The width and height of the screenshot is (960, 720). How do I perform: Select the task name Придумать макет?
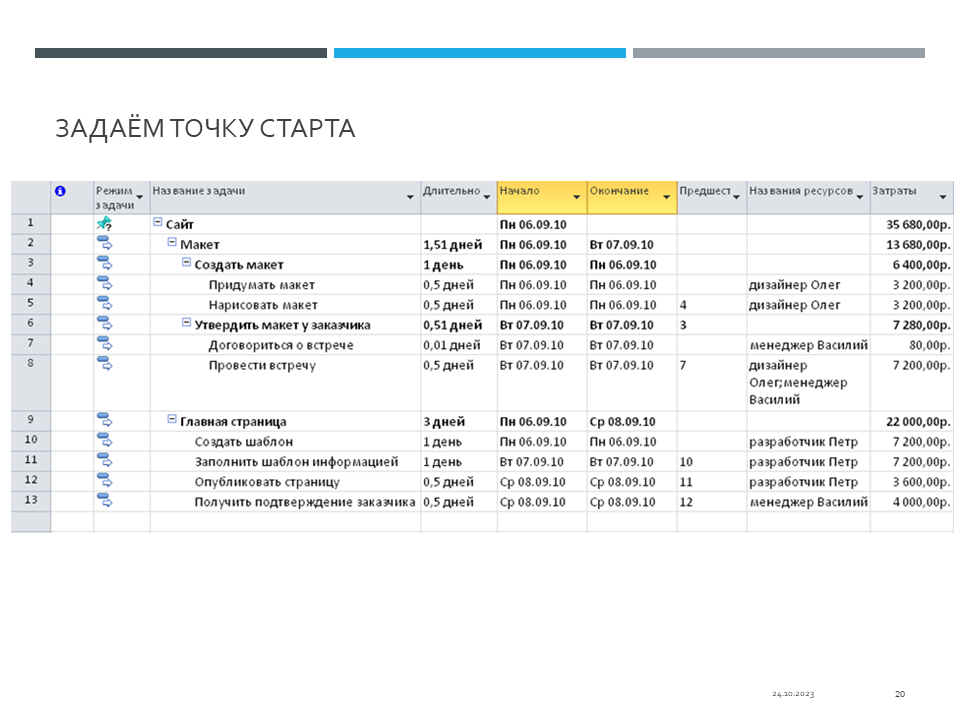point(261,285)
